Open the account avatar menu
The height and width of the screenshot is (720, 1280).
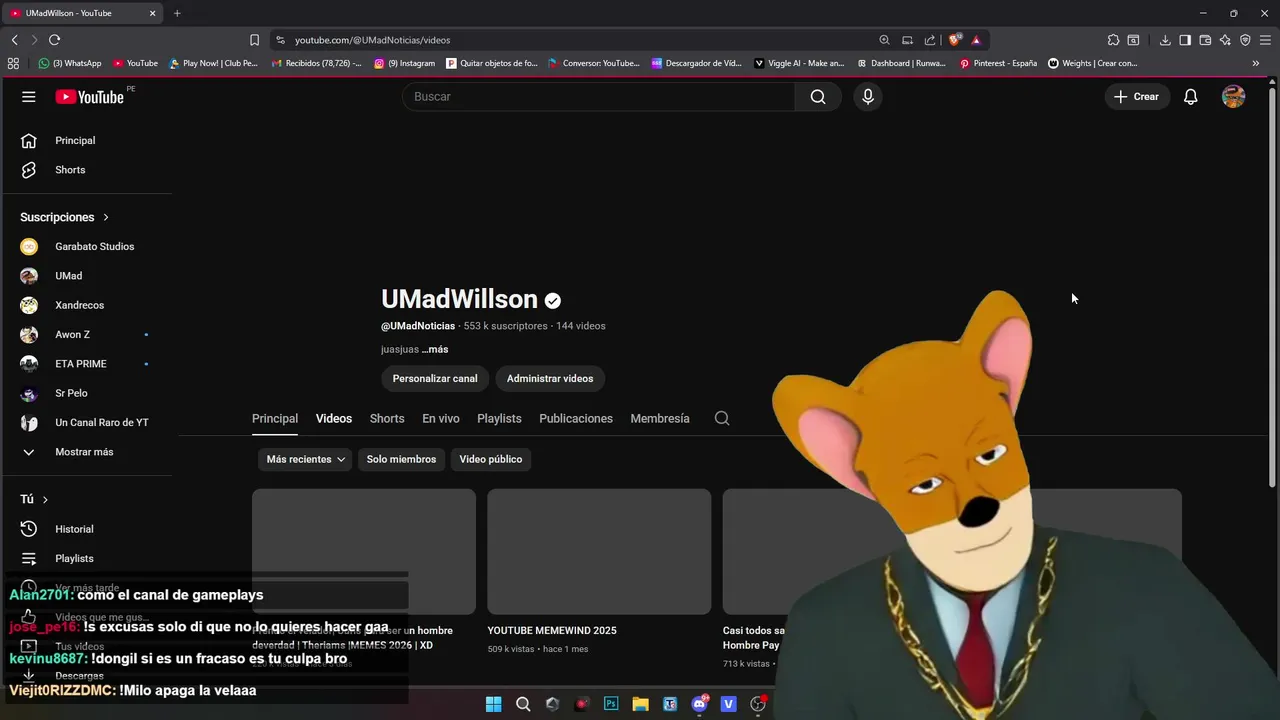pos(1234,97)
